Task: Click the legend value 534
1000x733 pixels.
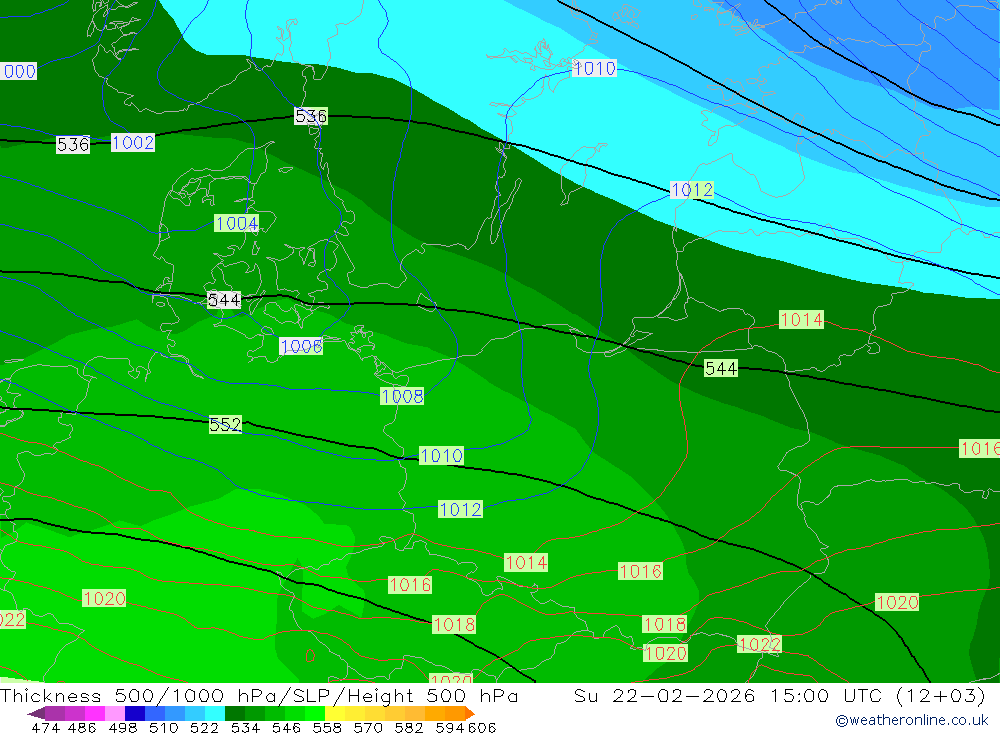Action: point(246,727)
